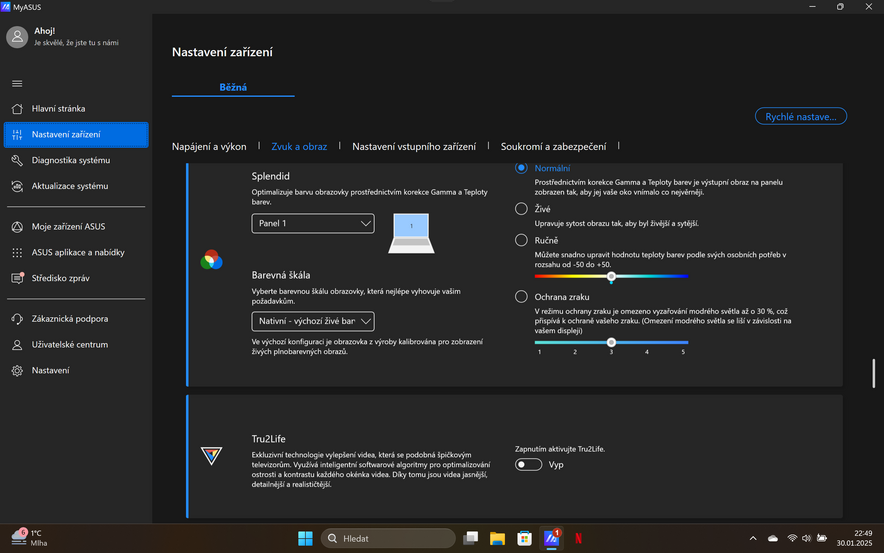The height and width of the screenshot is (553, 884).
Task: Open Zákaznická podpora headset icon
Action: point(17,319)
